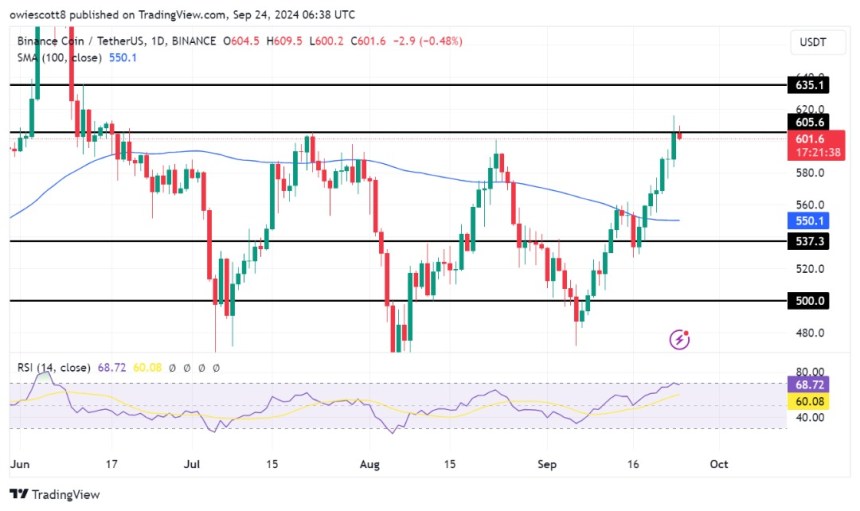This screenshot has height=511, width=860.
Task: Click the 1D interval in chart title
Action: pyautogui.click(x=157, y=41)
